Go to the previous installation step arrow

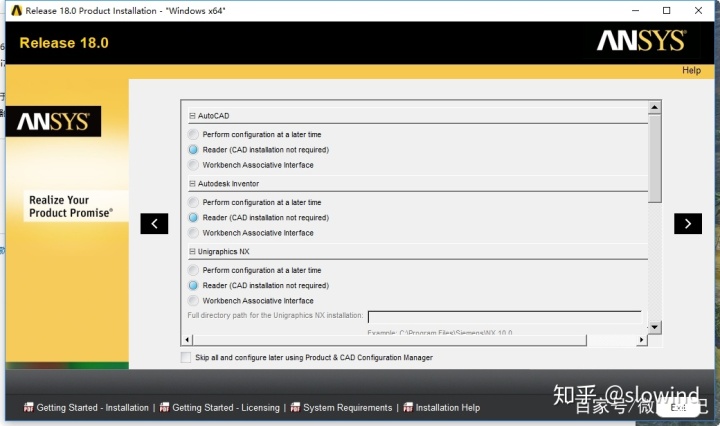[x=154, y=224]
